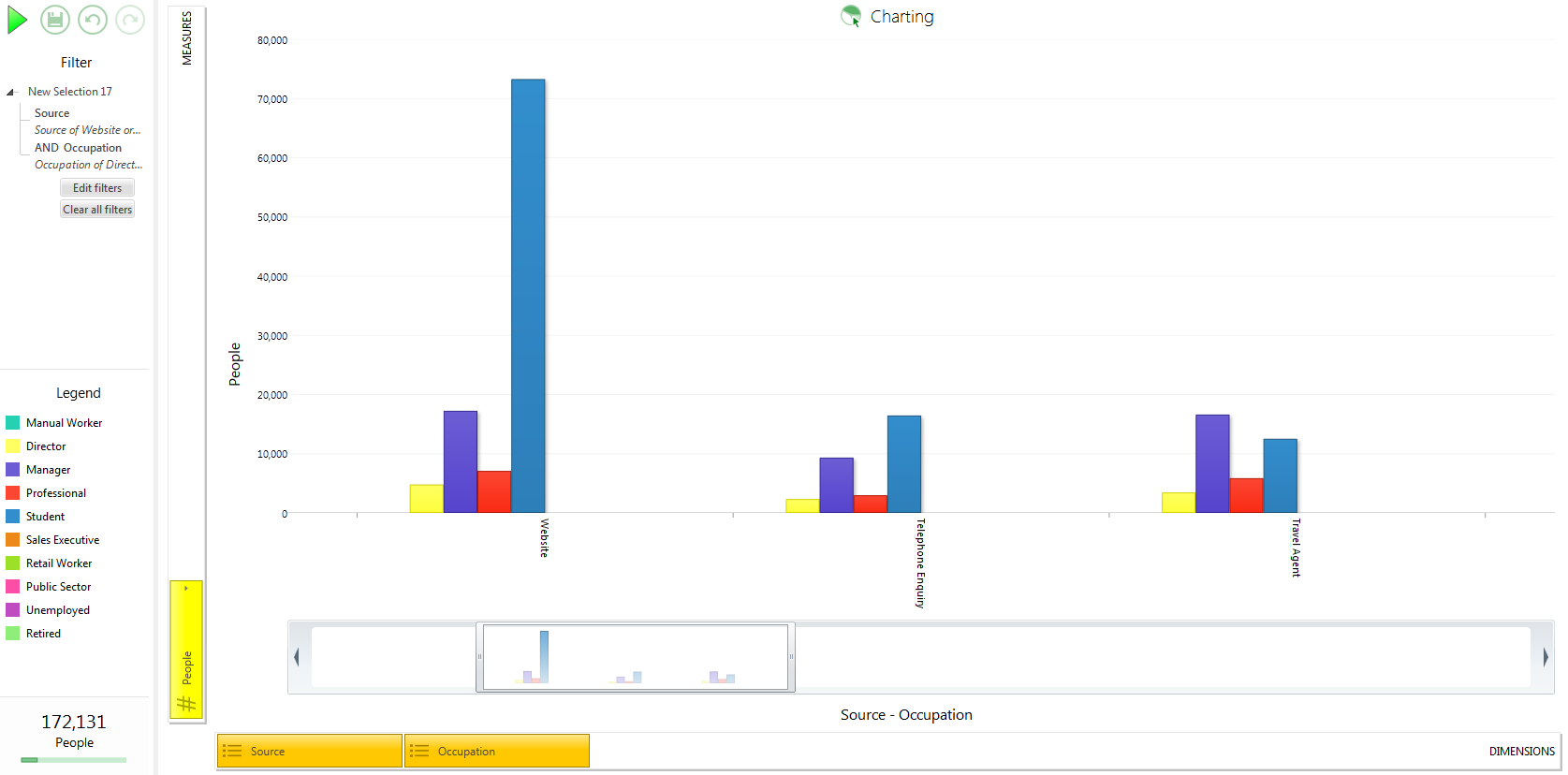The image size is (1568, 775).
Task: Click Manager legend purple swatch
Action: 13,470
